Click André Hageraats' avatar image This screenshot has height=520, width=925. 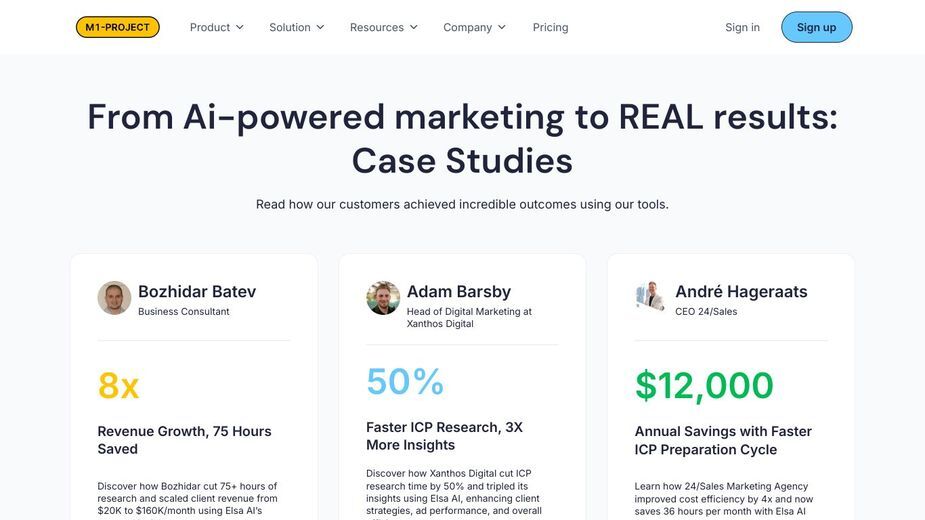pyautogui.click(x=651, y=296)
